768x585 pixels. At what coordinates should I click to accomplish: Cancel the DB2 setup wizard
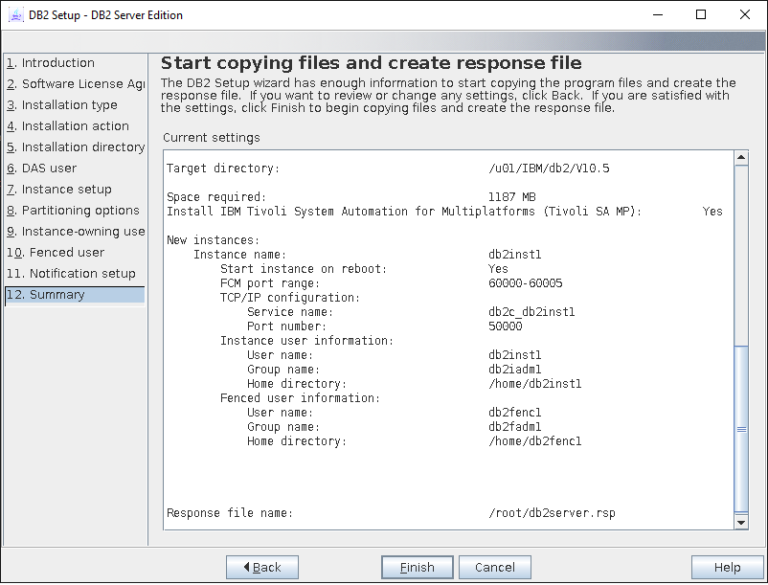pos(495,567)
